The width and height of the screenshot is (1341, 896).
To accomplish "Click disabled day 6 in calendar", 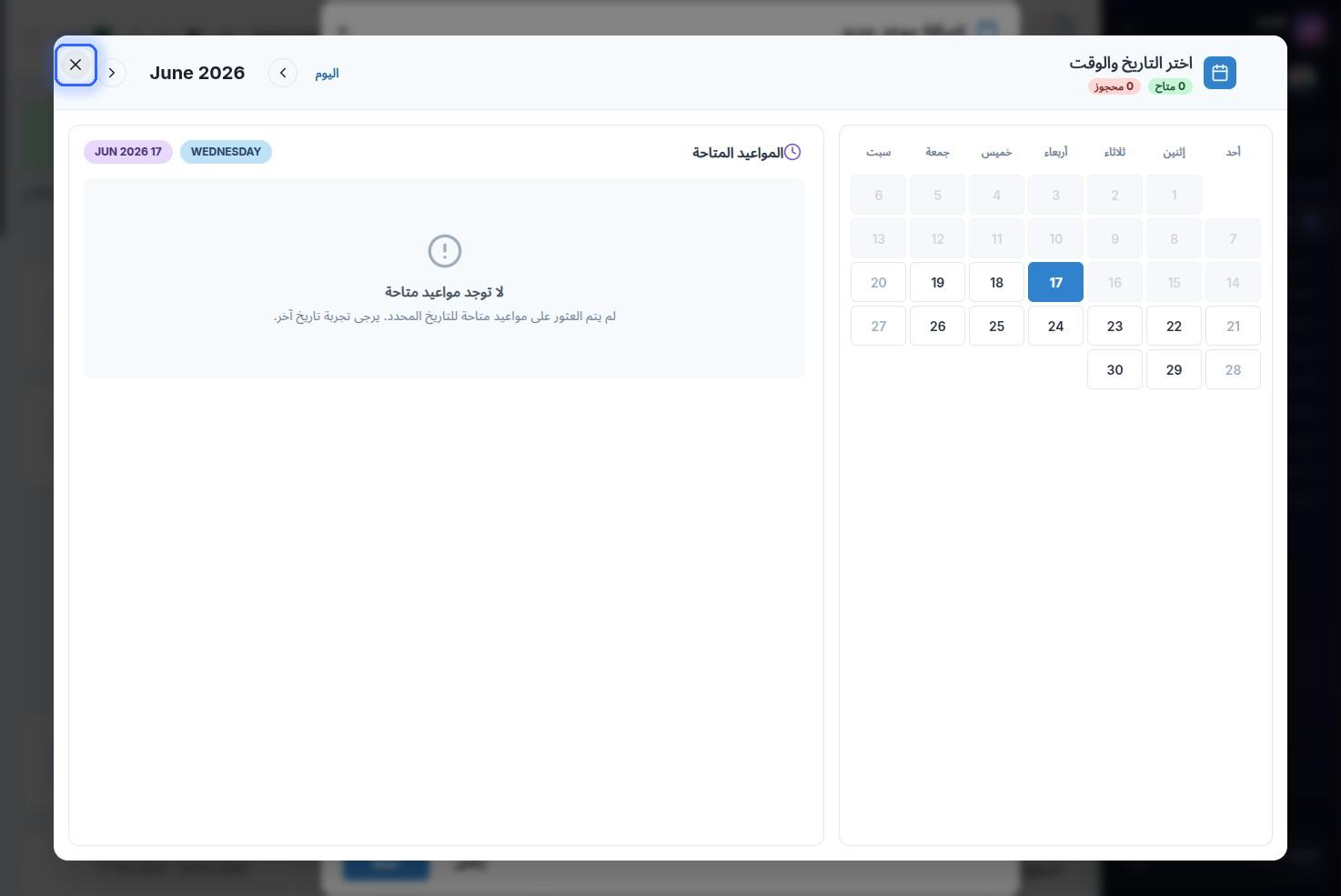I will (878, 195).
